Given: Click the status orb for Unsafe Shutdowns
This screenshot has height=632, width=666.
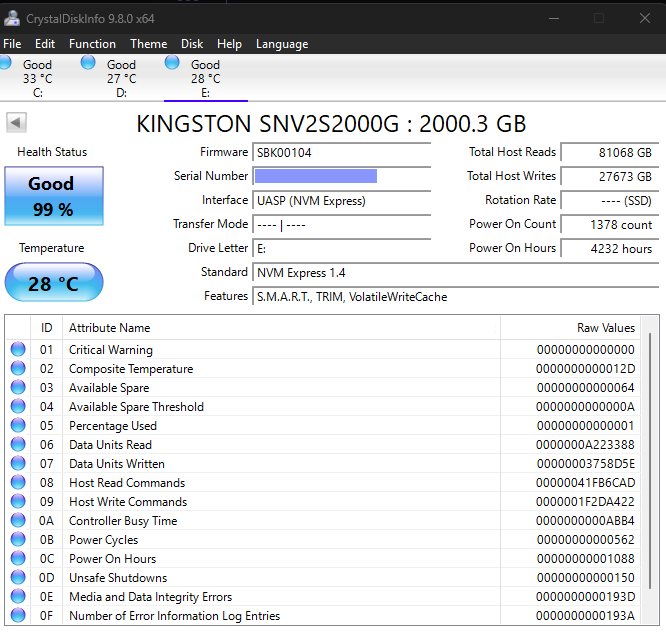Looking at the screenshot, I should coord(18,577).
